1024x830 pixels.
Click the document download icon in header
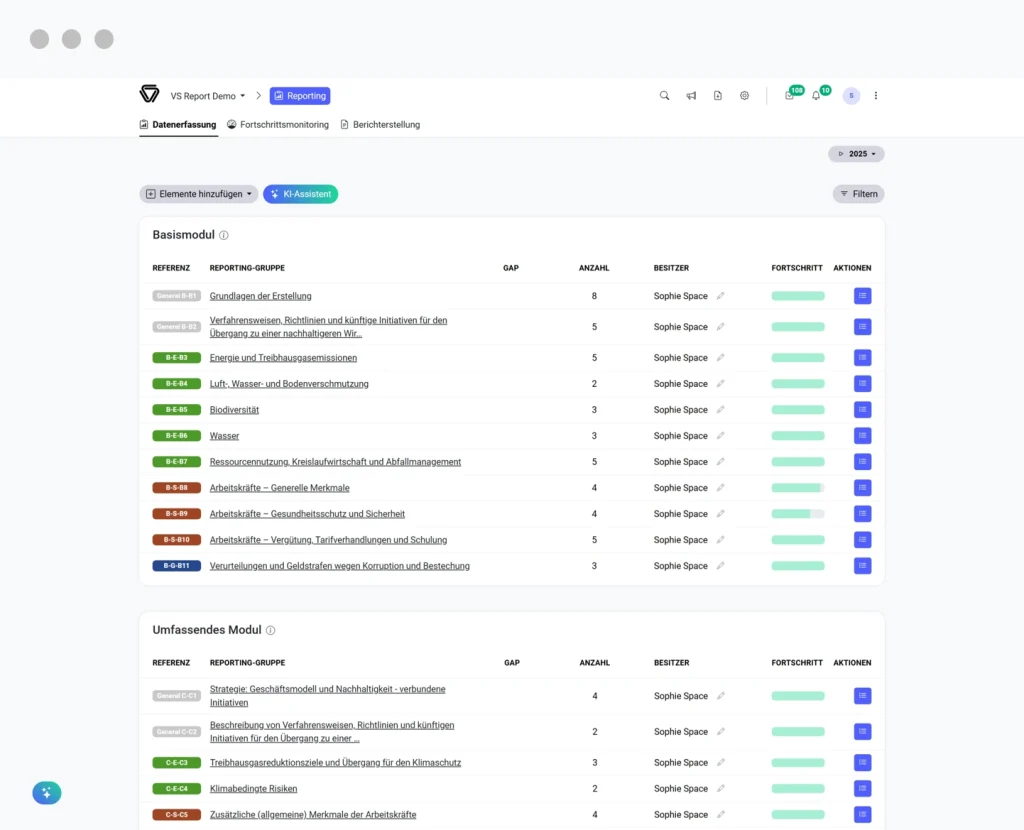click(x=718, y=95)
